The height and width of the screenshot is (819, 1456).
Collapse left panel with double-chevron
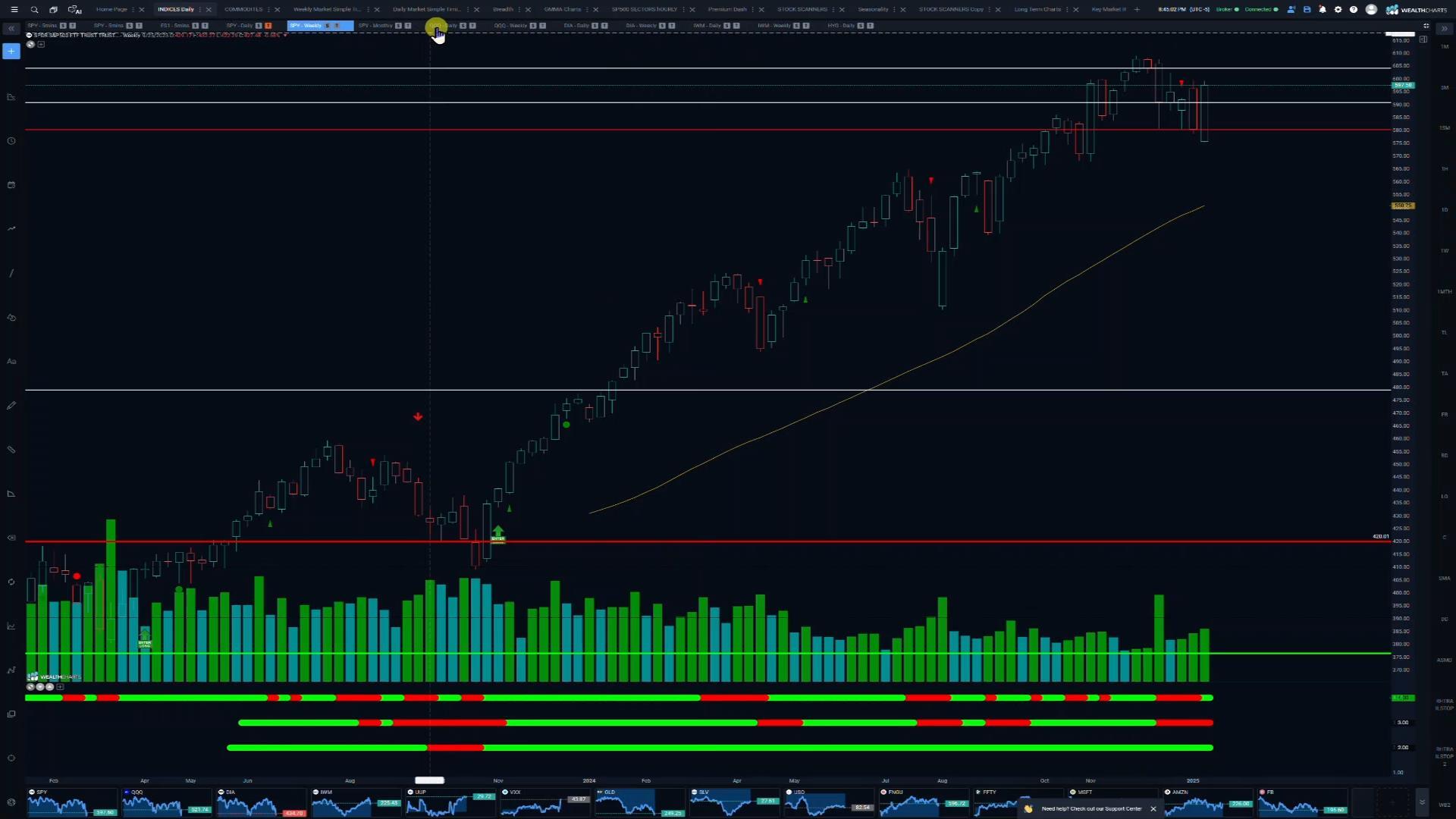[11, 28]
